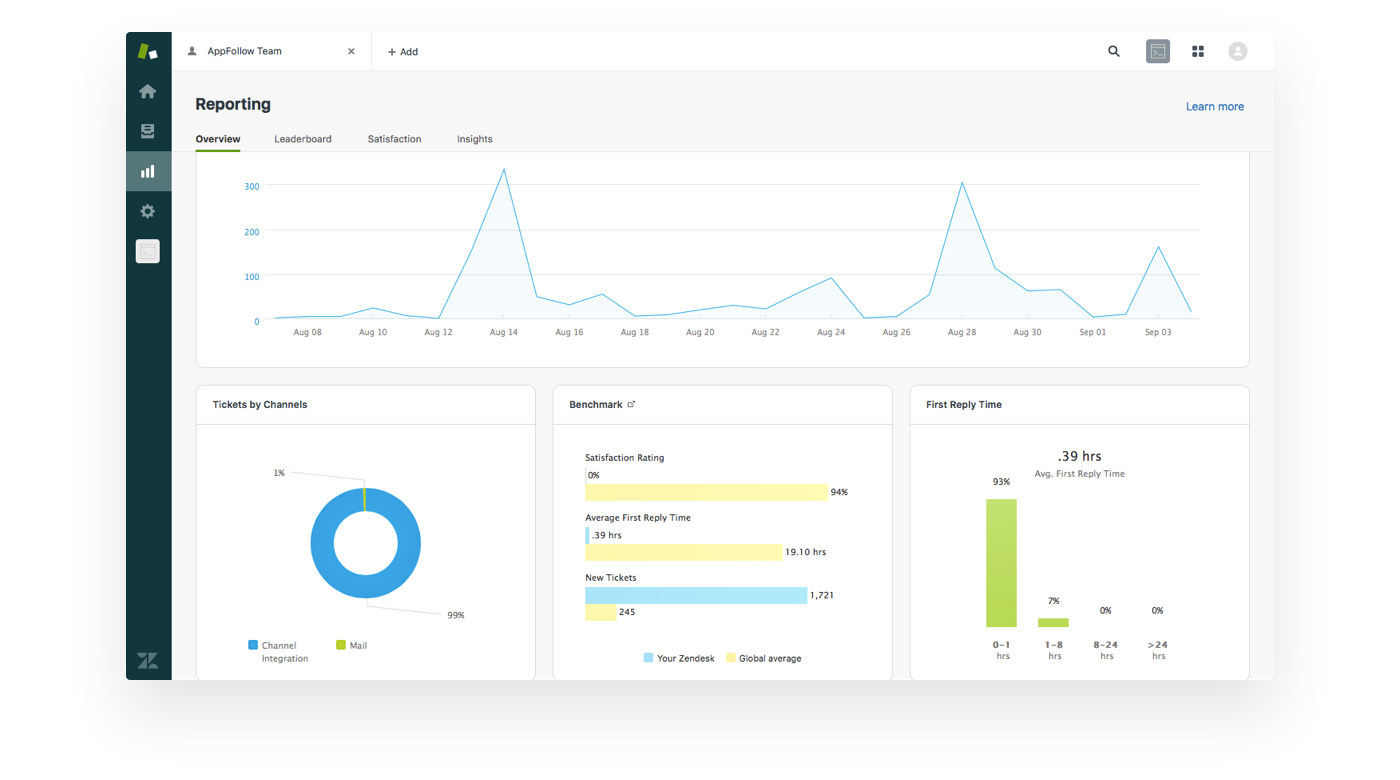The width and height of the screenshot is (1400, 780).
Task: Click the Reporting bar chart sidebar icon
Action: coord(148,172)
